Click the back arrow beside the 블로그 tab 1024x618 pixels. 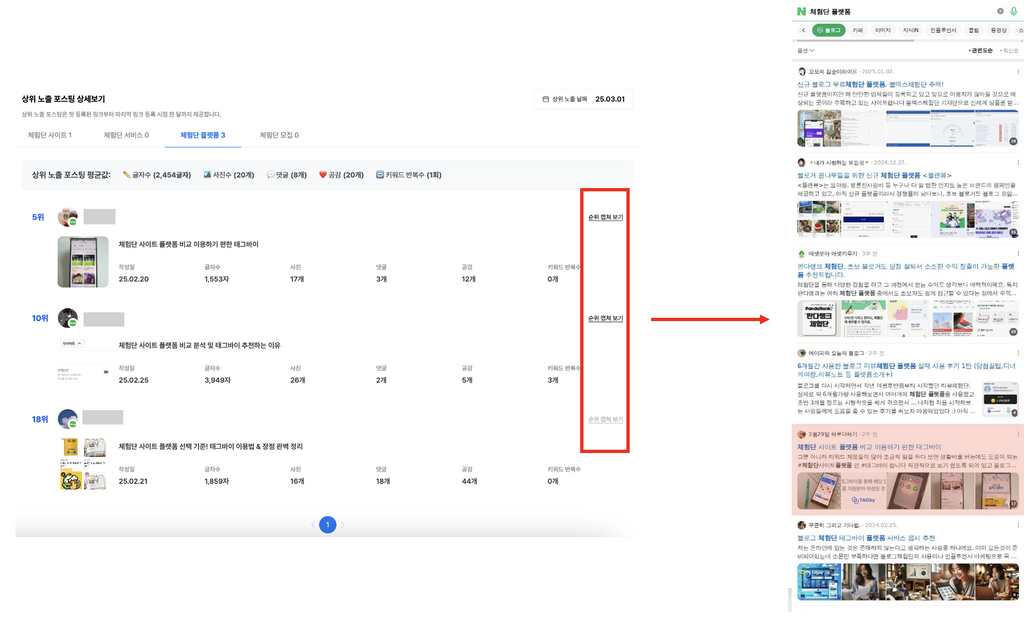click(x=803, y=30)
